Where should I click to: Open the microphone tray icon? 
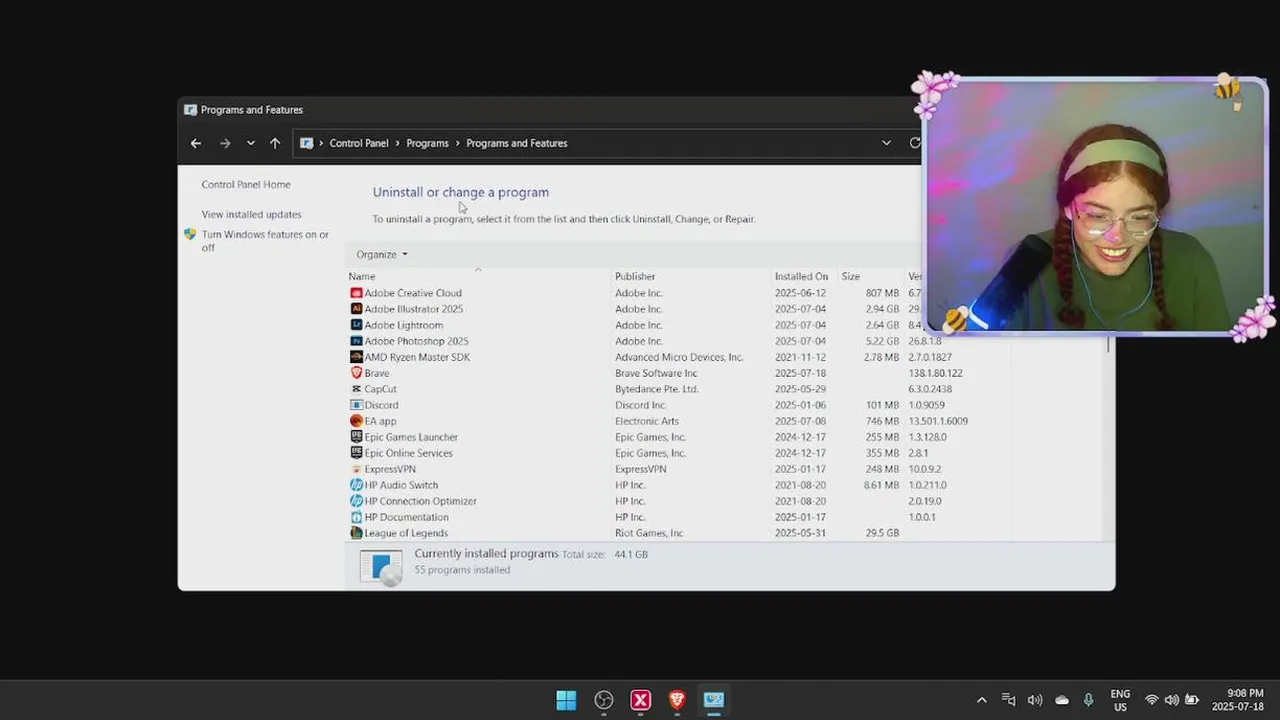click(1089, 700)
